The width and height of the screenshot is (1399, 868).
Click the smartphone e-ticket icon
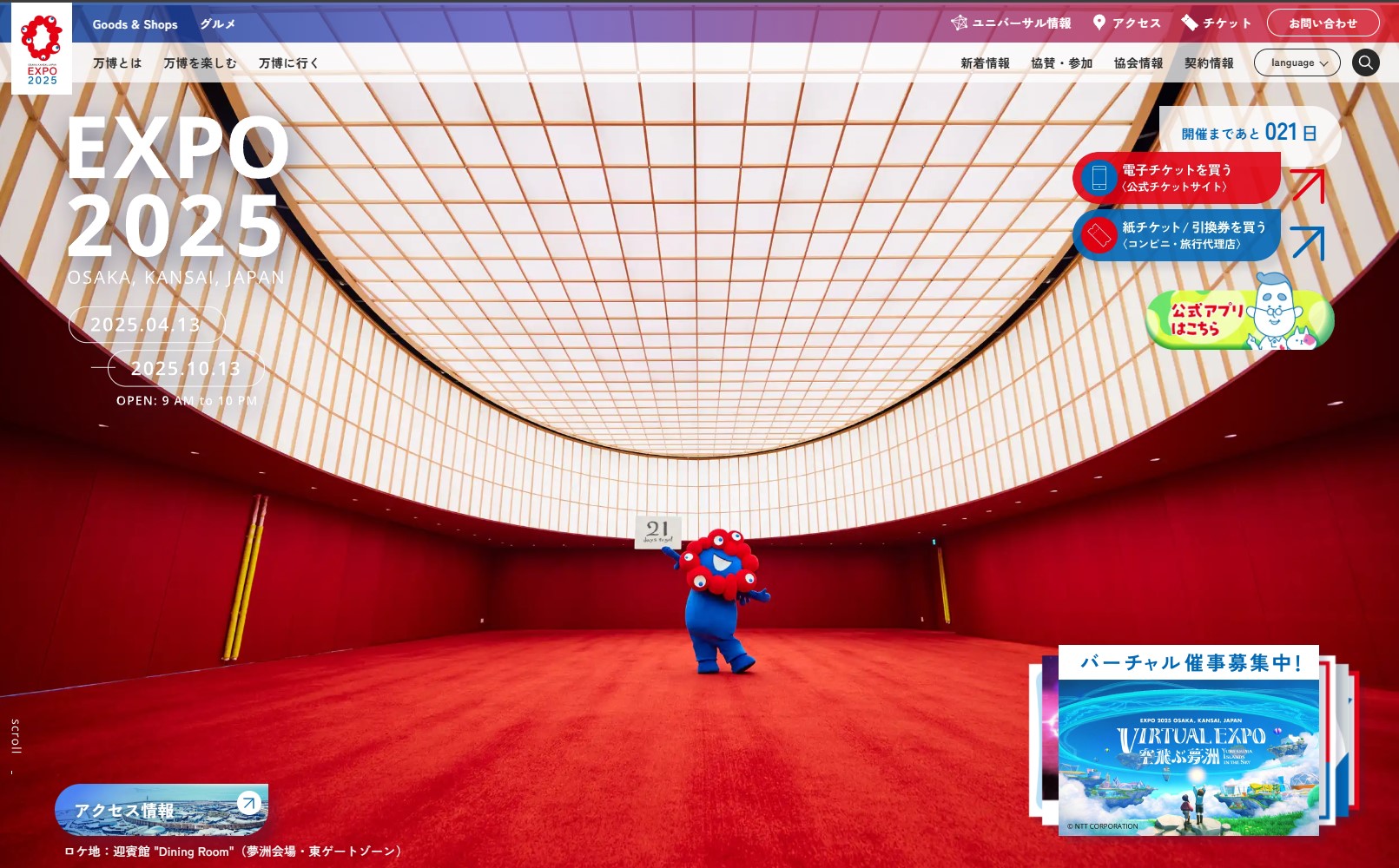[1099, 178]
